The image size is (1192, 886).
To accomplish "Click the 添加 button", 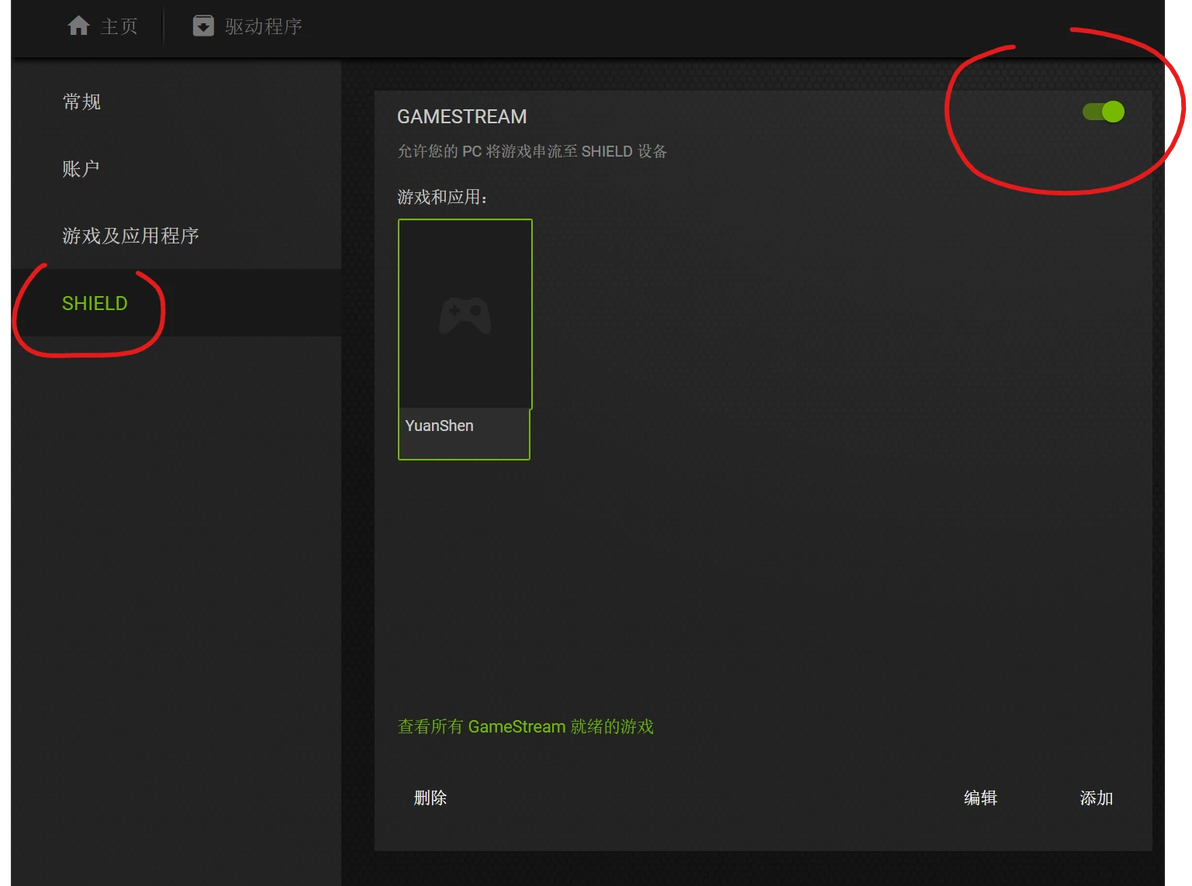I will (x=1096, y=798).
